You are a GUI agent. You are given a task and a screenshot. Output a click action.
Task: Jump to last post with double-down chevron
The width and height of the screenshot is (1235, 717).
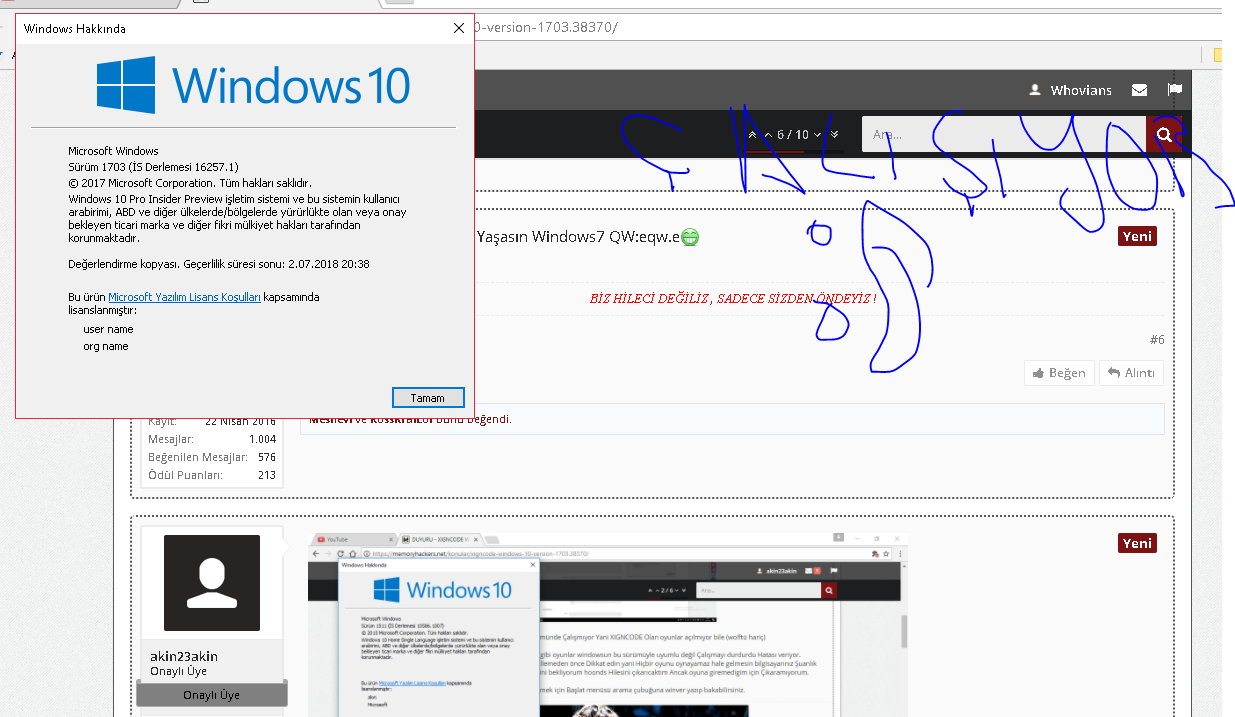[835, 134]
